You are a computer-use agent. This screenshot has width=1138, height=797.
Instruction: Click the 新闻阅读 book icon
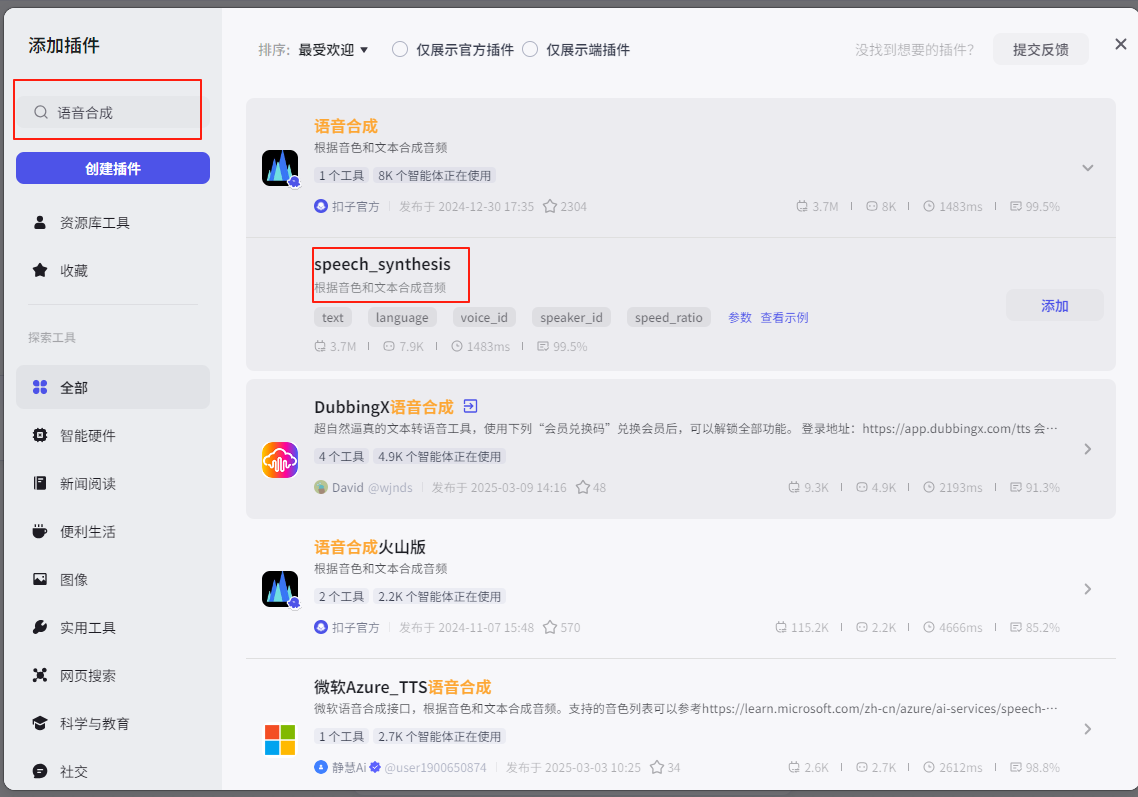40,483
